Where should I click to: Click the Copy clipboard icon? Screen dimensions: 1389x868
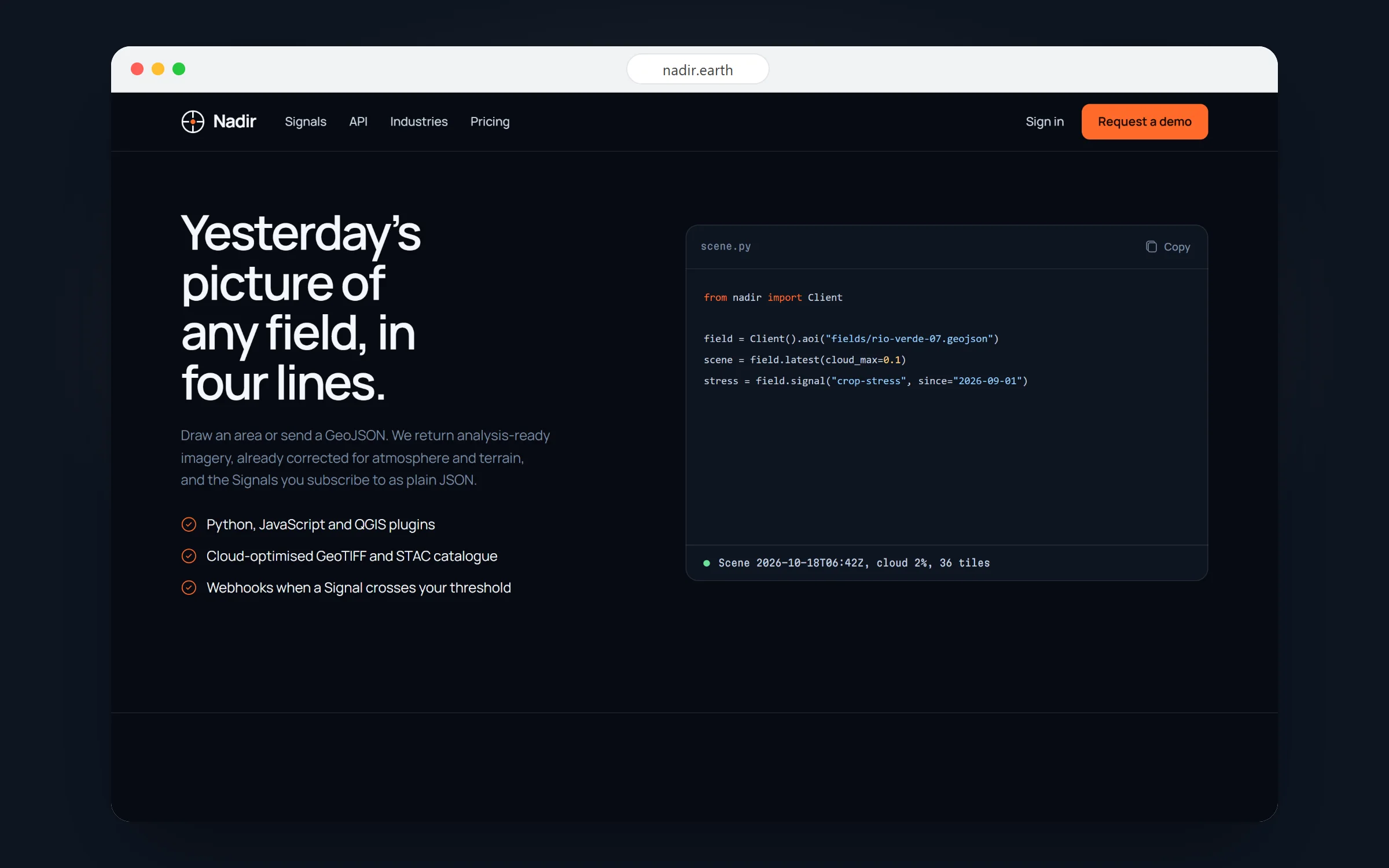pyautogui.click(x=1151, y=247)
